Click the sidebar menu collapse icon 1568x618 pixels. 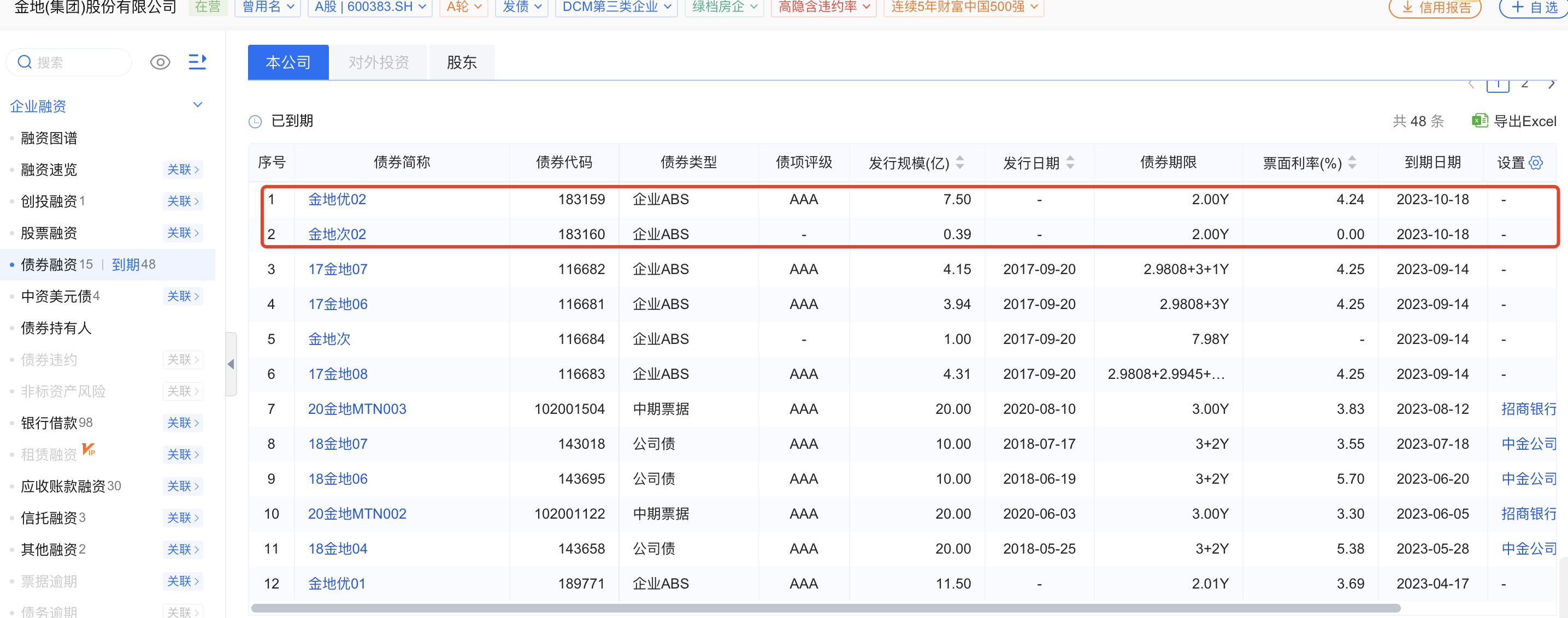click(x=197, y=62)
